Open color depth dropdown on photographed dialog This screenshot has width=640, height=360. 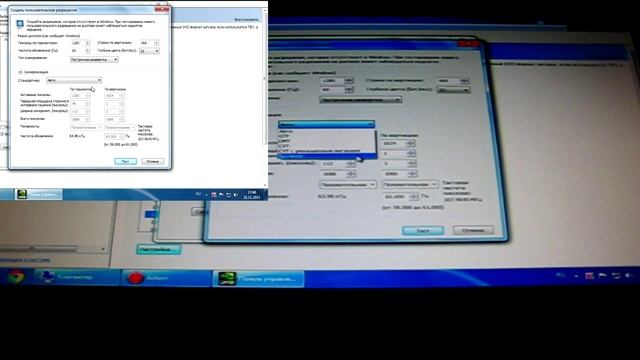click(453, 90)
